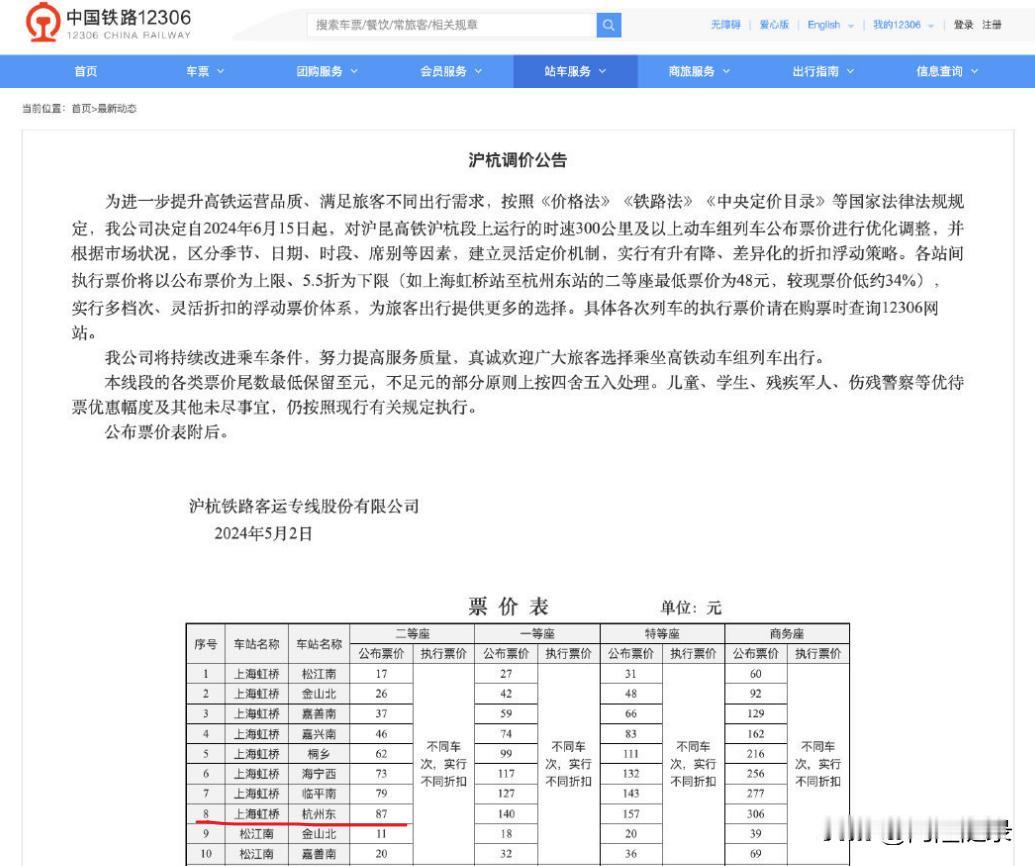Click first-class price 140 for 杭州东
This screenshot has height=866, width=1035.
[x=506, y=814]
